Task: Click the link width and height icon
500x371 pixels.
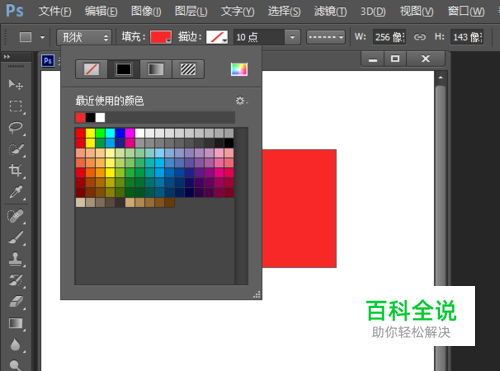Action: click(420, 37)
